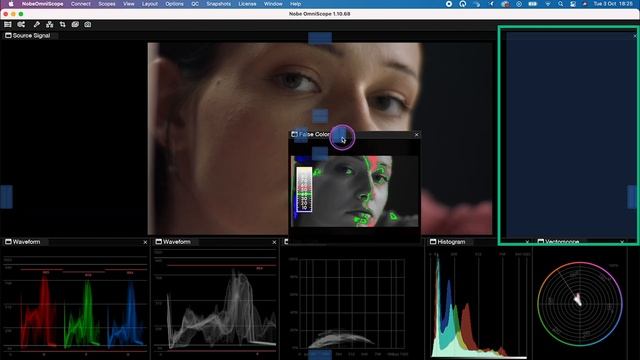Open the Options menu
The image size is (640, 360).
coord(174,4)
